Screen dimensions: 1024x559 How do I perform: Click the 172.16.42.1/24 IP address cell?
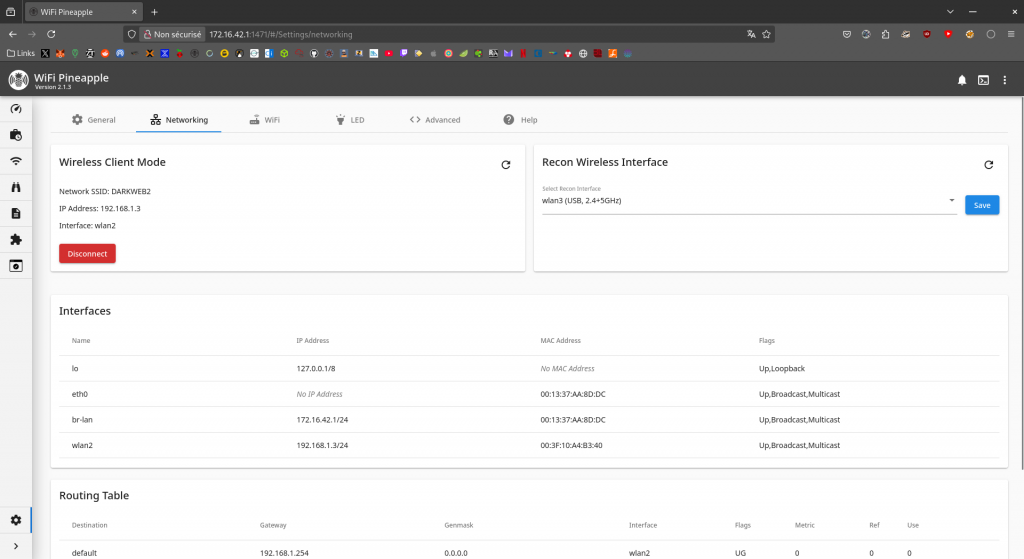tap(322, 419)
